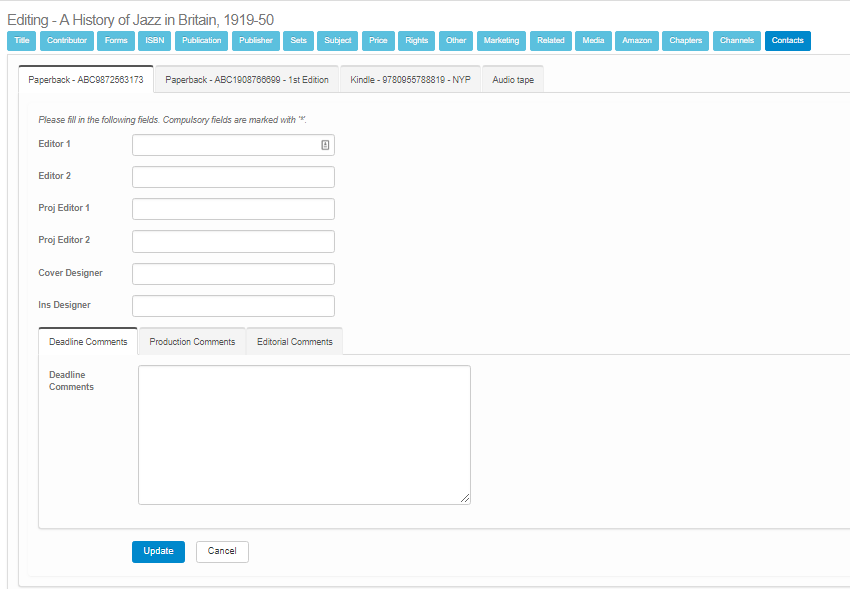Viewport: 850px width, 589px height.
Task: Click the contact icon in Editor 1 field
Action: [325, 145]
